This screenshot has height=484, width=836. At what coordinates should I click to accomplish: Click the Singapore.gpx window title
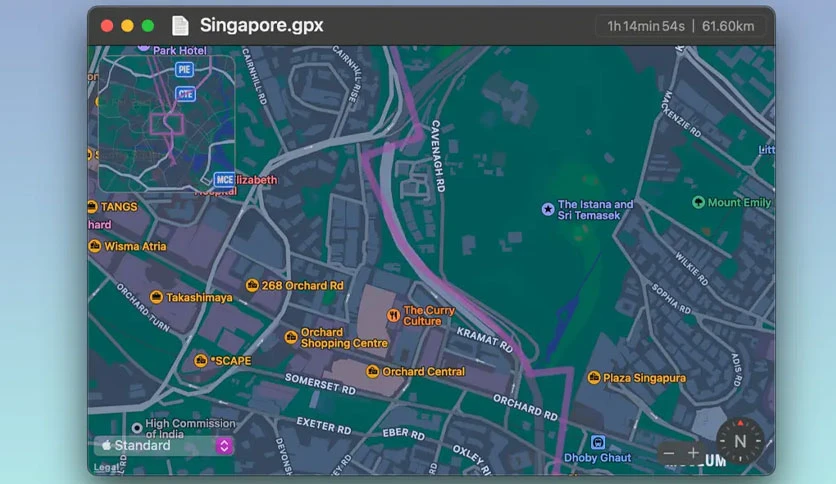pos(261,26)
